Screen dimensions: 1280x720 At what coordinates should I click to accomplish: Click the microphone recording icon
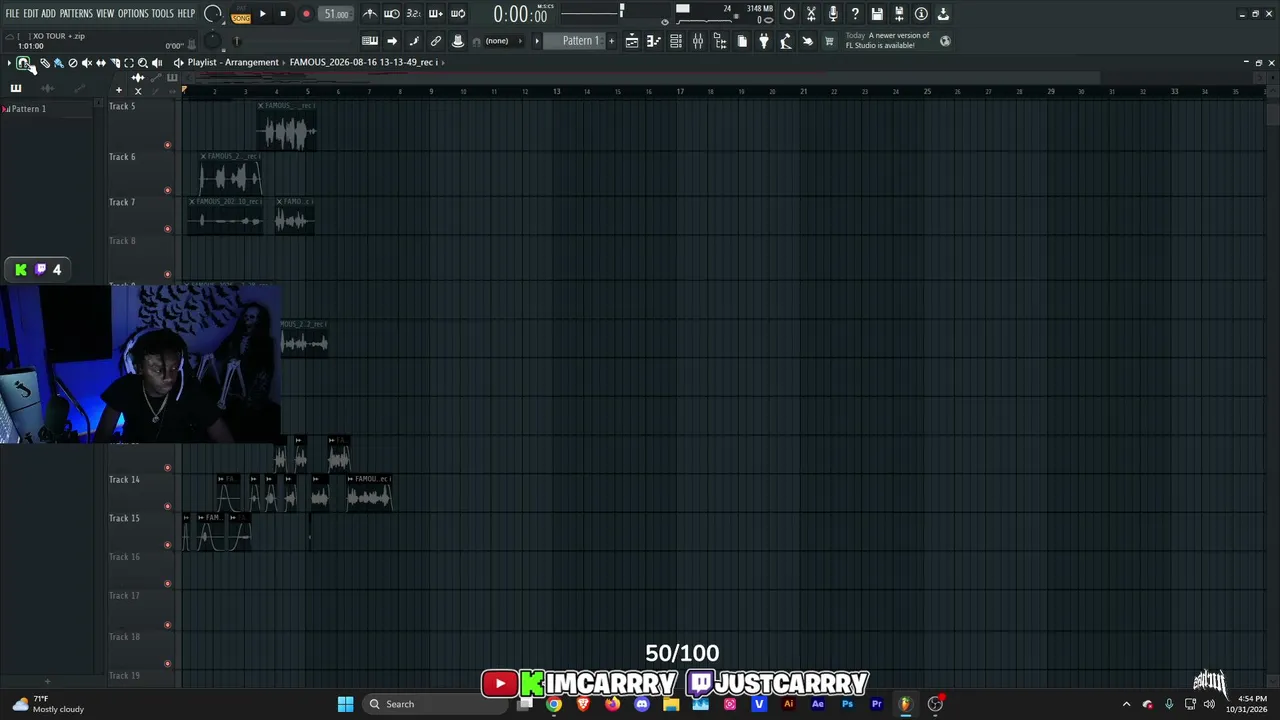point(833,14)
